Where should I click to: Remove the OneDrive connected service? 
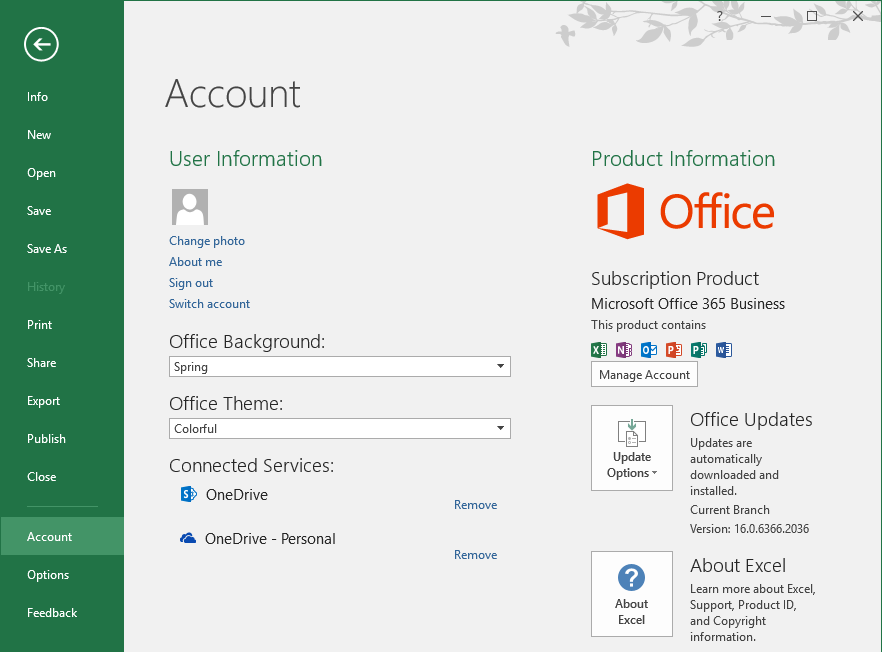click(x=475, y=505)
